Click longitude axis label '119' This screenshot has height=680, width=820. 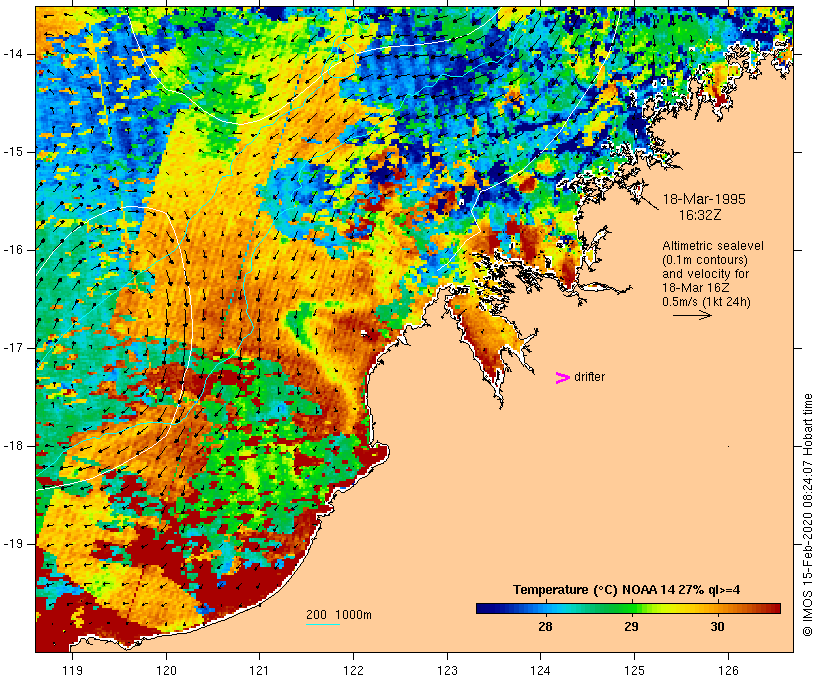point(72,671)
